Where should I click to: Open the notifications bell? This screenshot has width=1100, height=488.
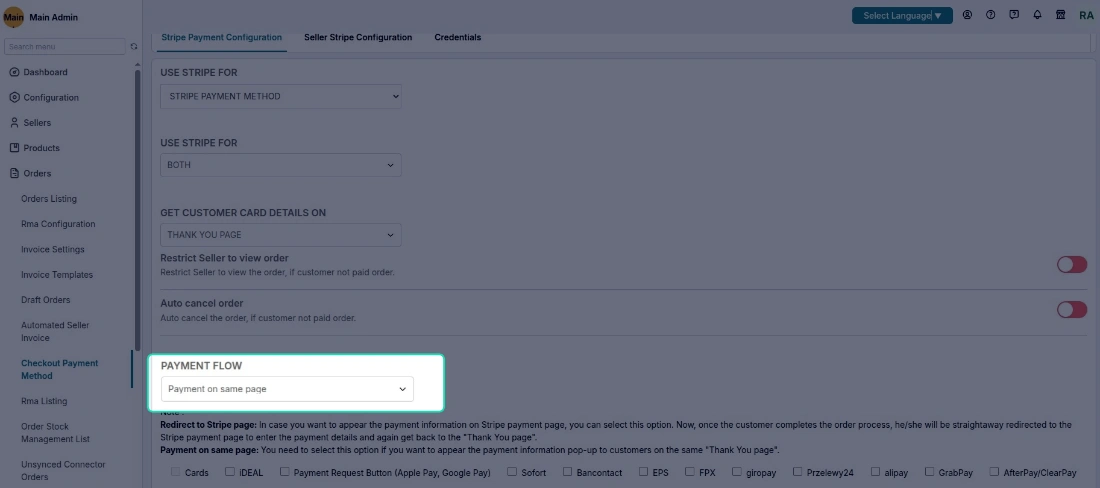(1038, 15)
